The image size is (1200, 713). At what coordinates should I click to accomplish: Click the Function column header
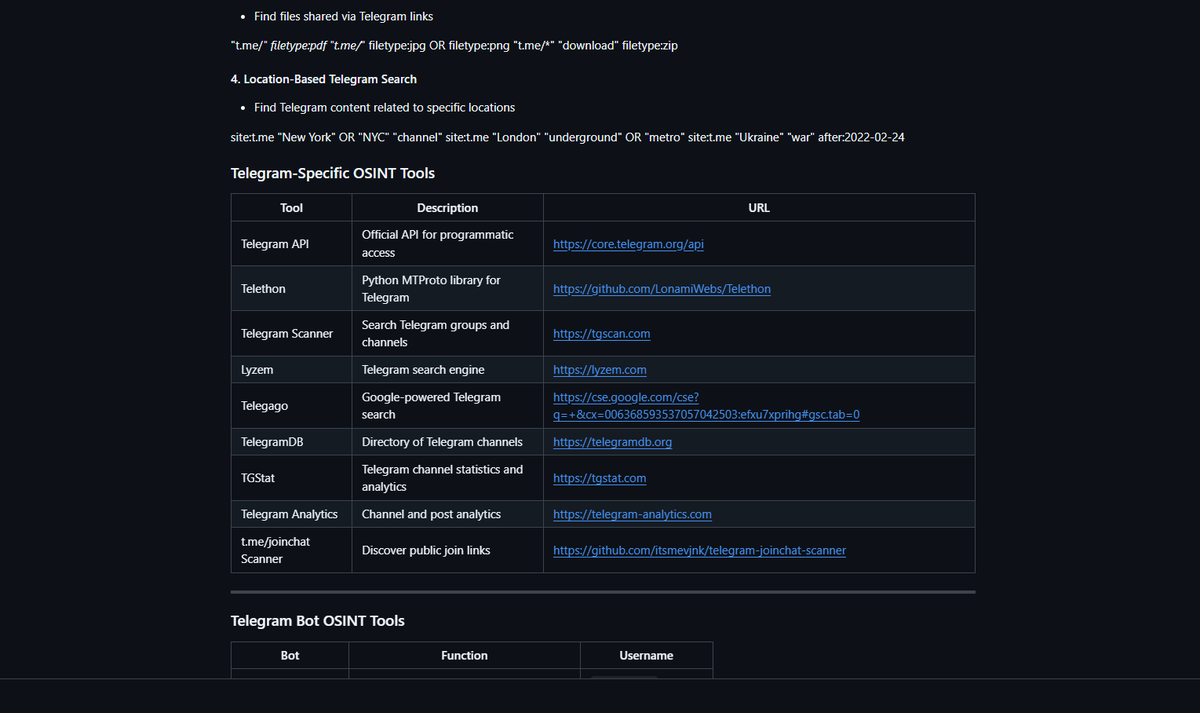pyautogui.click(x=464, y=655)
